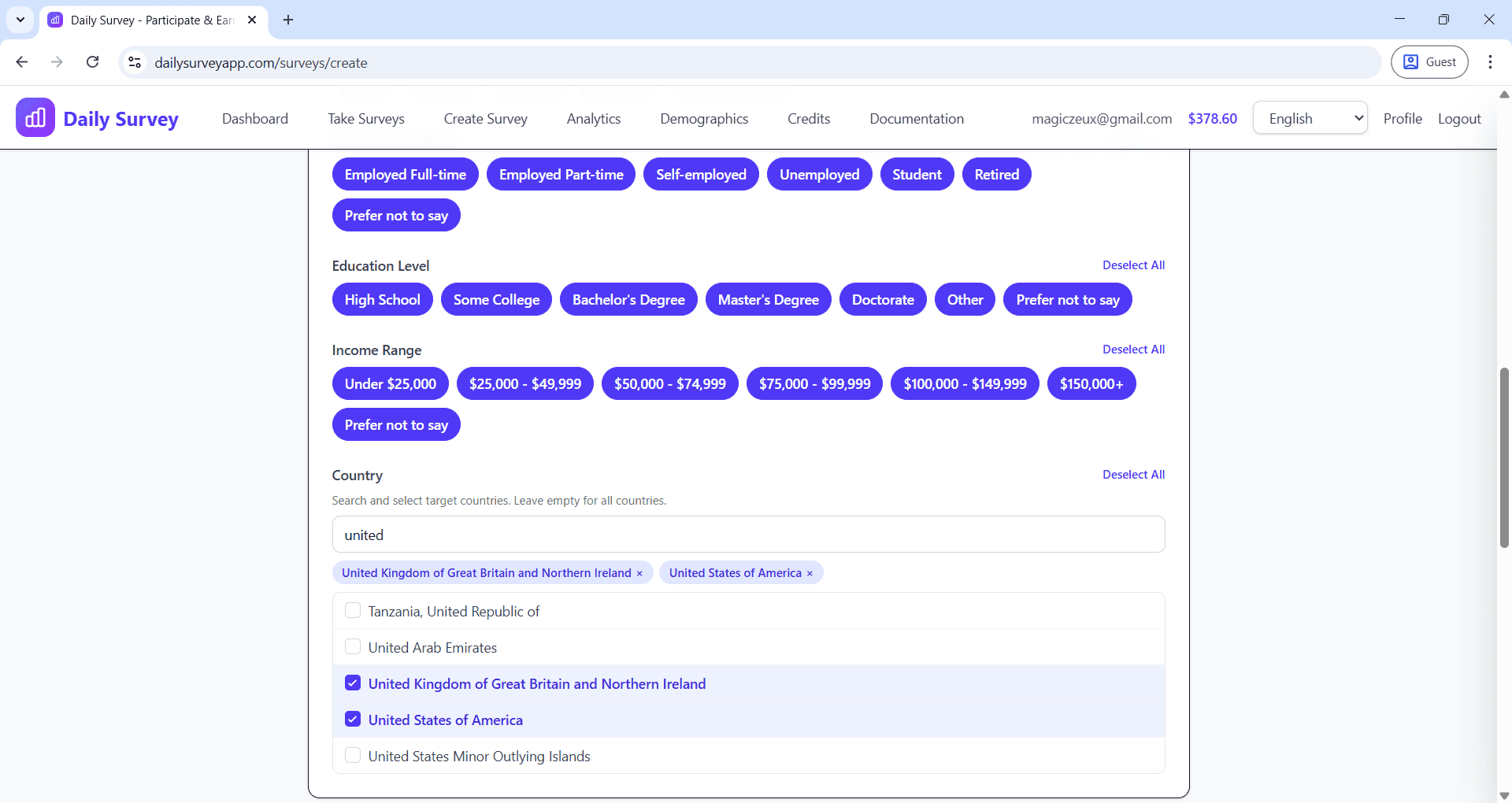
Task: Check the United Arab Emirates checkbox
Action: pos(353,646)
